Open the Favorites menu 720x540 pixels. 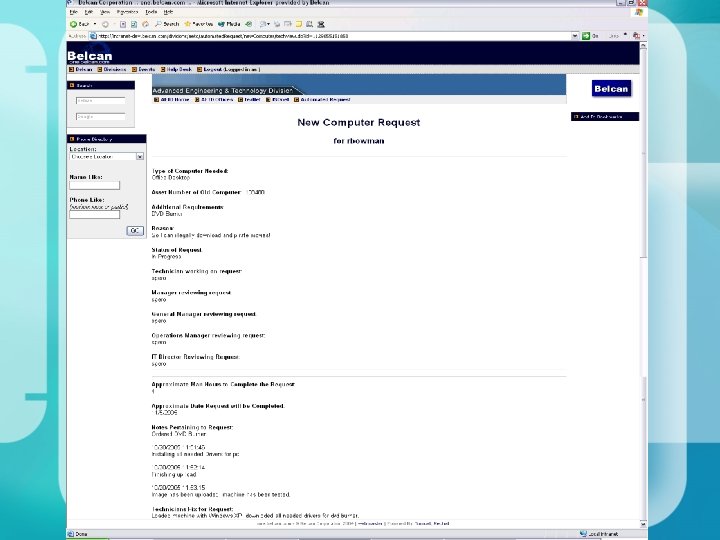(127, 12)
